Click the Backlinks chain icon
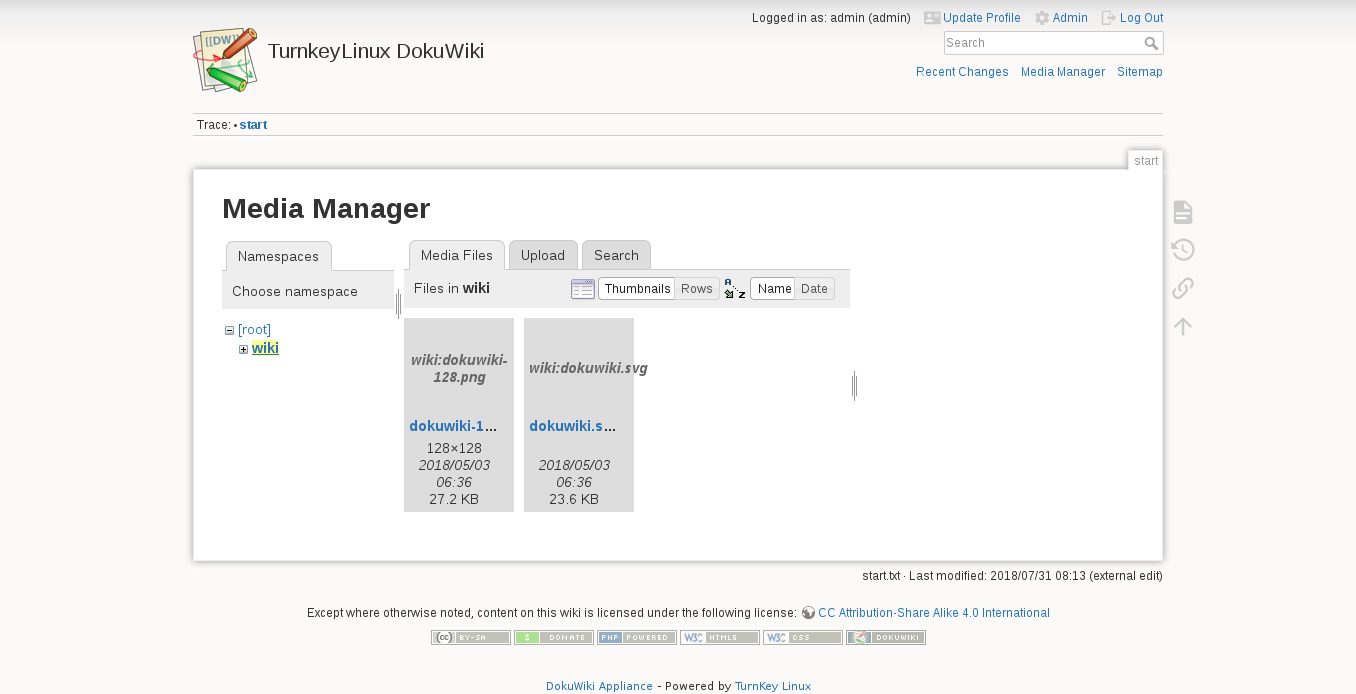The image size is (1356, 694). click(x=1182, y=288)
